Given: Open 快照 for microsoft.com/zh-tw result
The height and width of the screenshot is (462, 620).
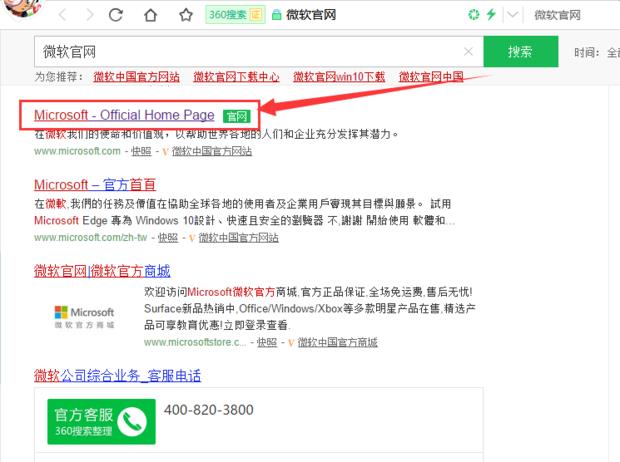Looking at the screenshot, I should tap(168, 237).
